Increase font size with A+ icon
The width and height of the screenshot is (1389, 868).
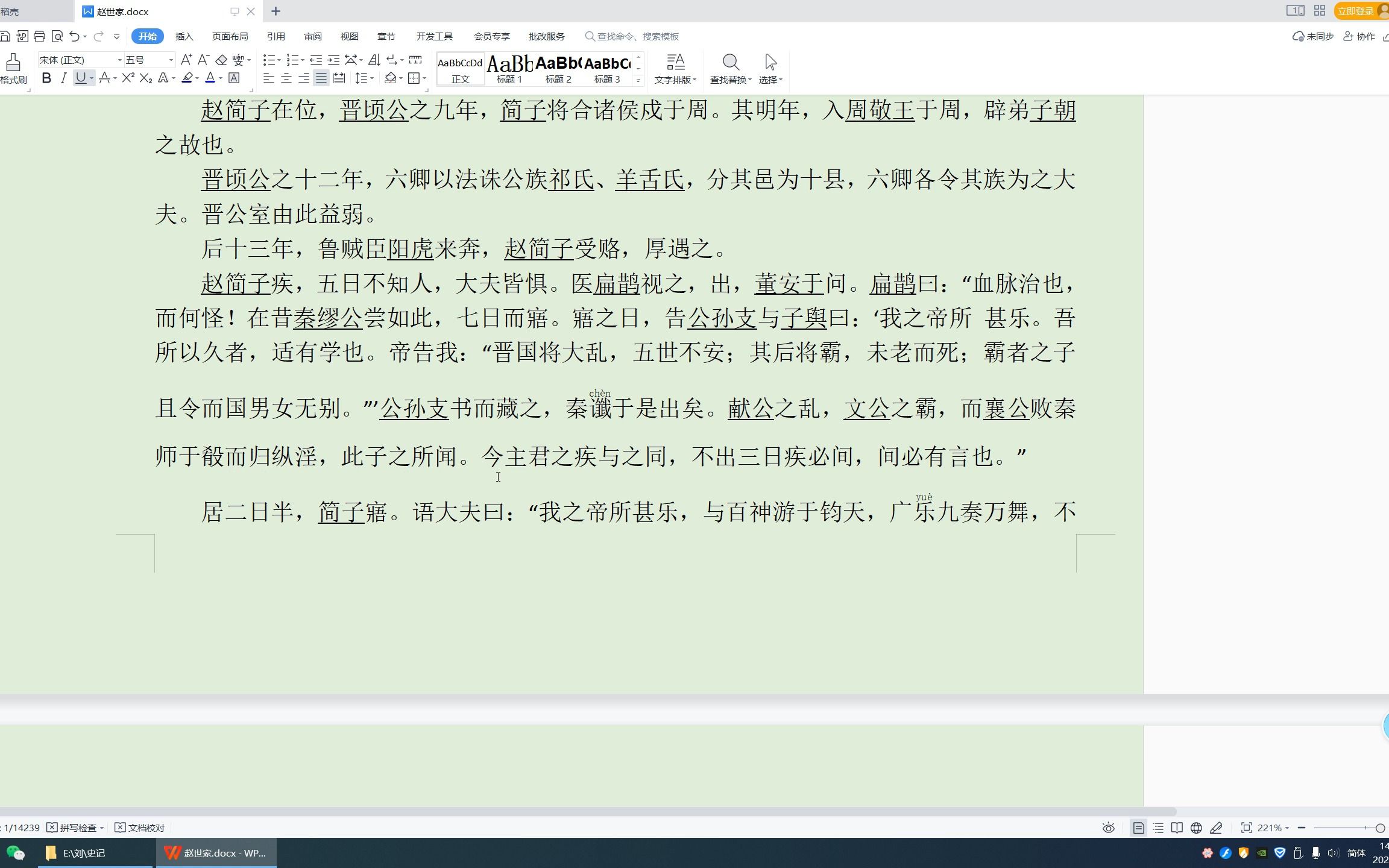click(186, 60)
